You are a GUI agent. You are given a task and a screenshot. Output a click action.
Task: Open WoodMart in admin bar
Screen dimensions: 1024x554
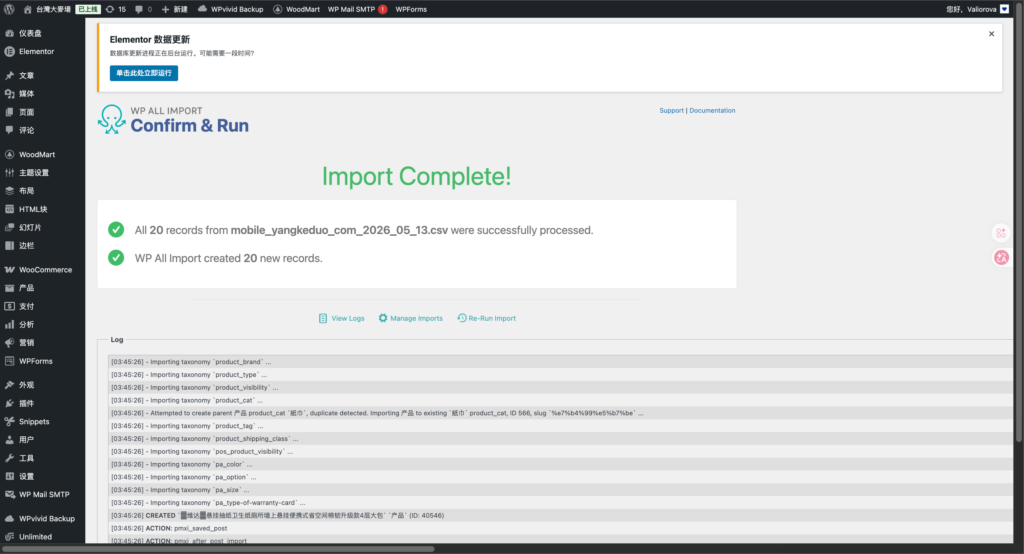296,9
